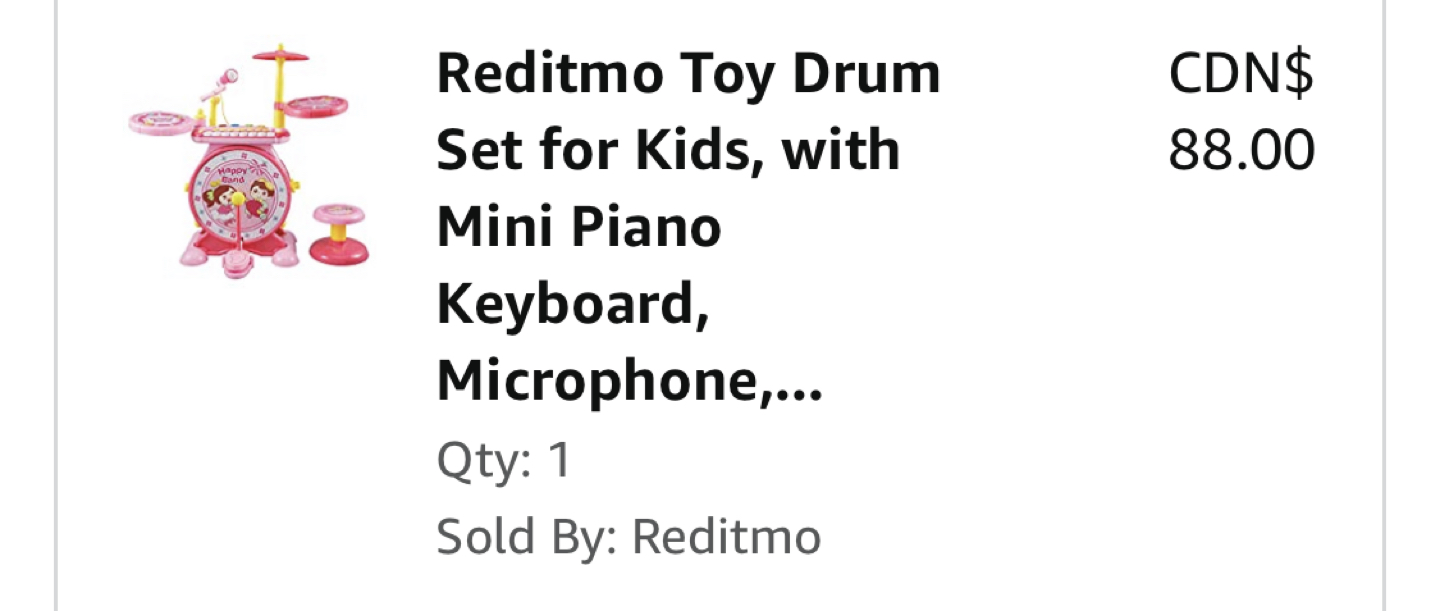Click the right red drum pad in the photo
Viewport: 1440px width, 611px height.
[319, 103]
